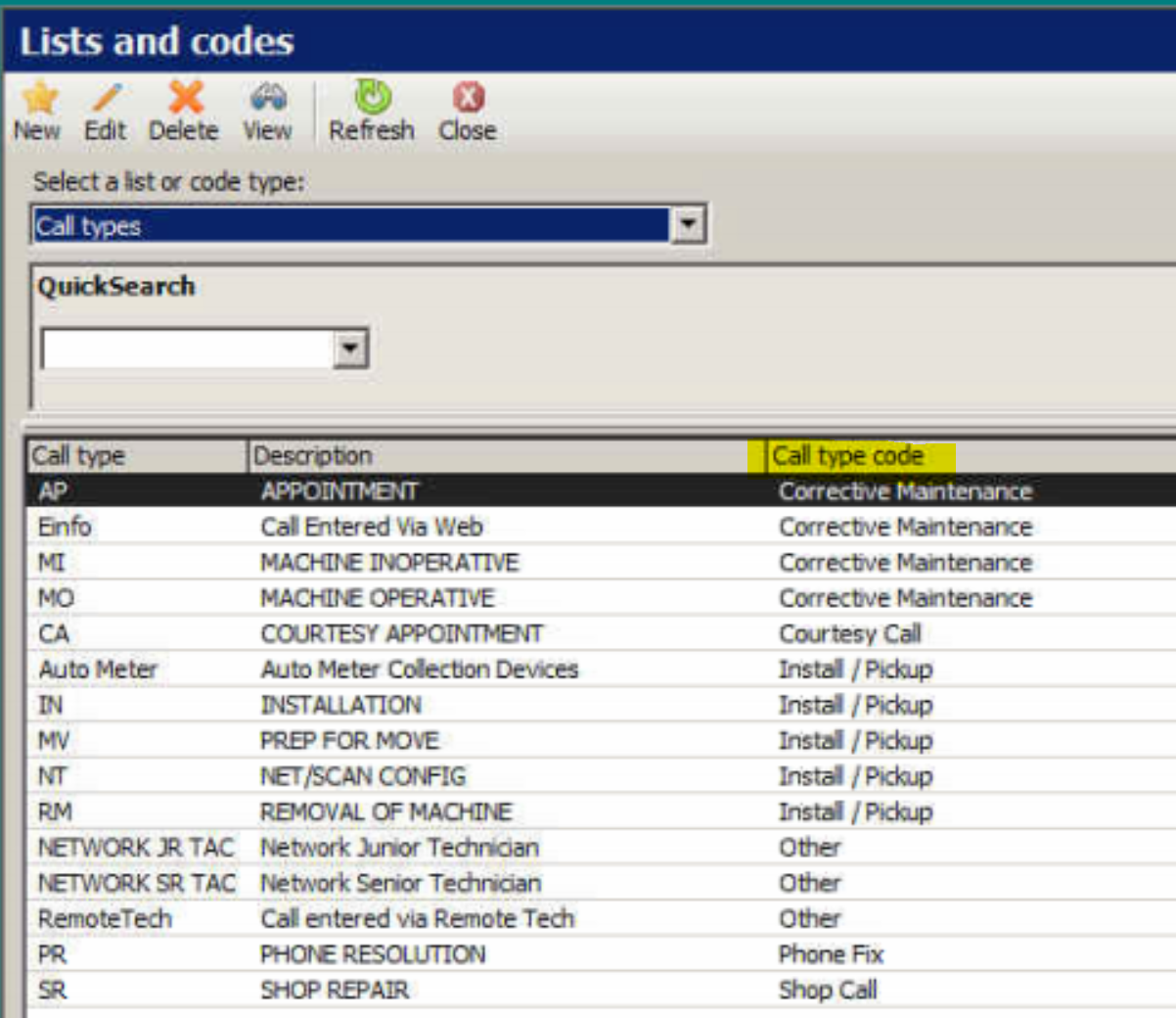Open the Call types dropdown arrow

tap(688, 226)
